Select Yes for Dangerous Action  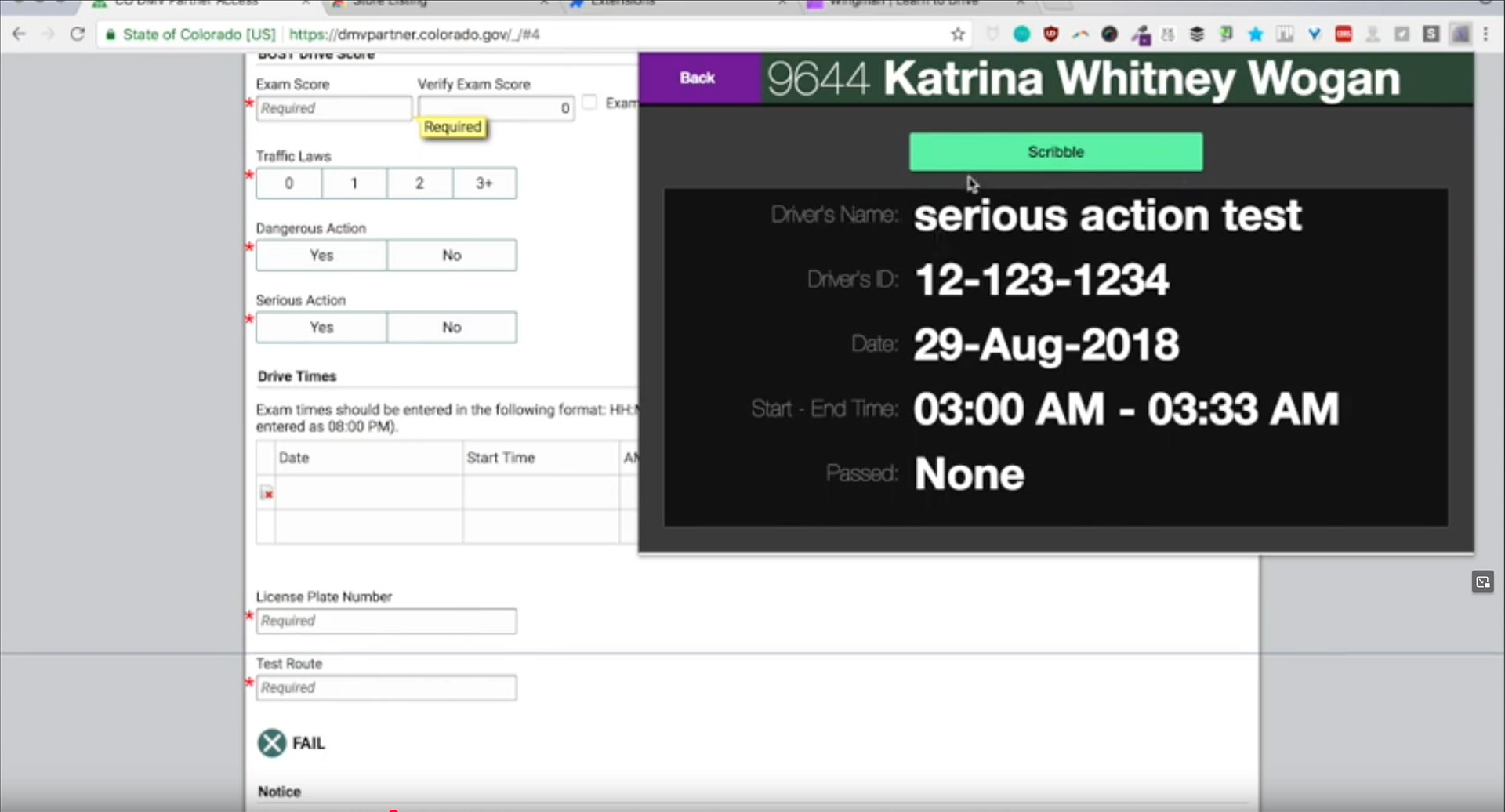click(321, 256)
